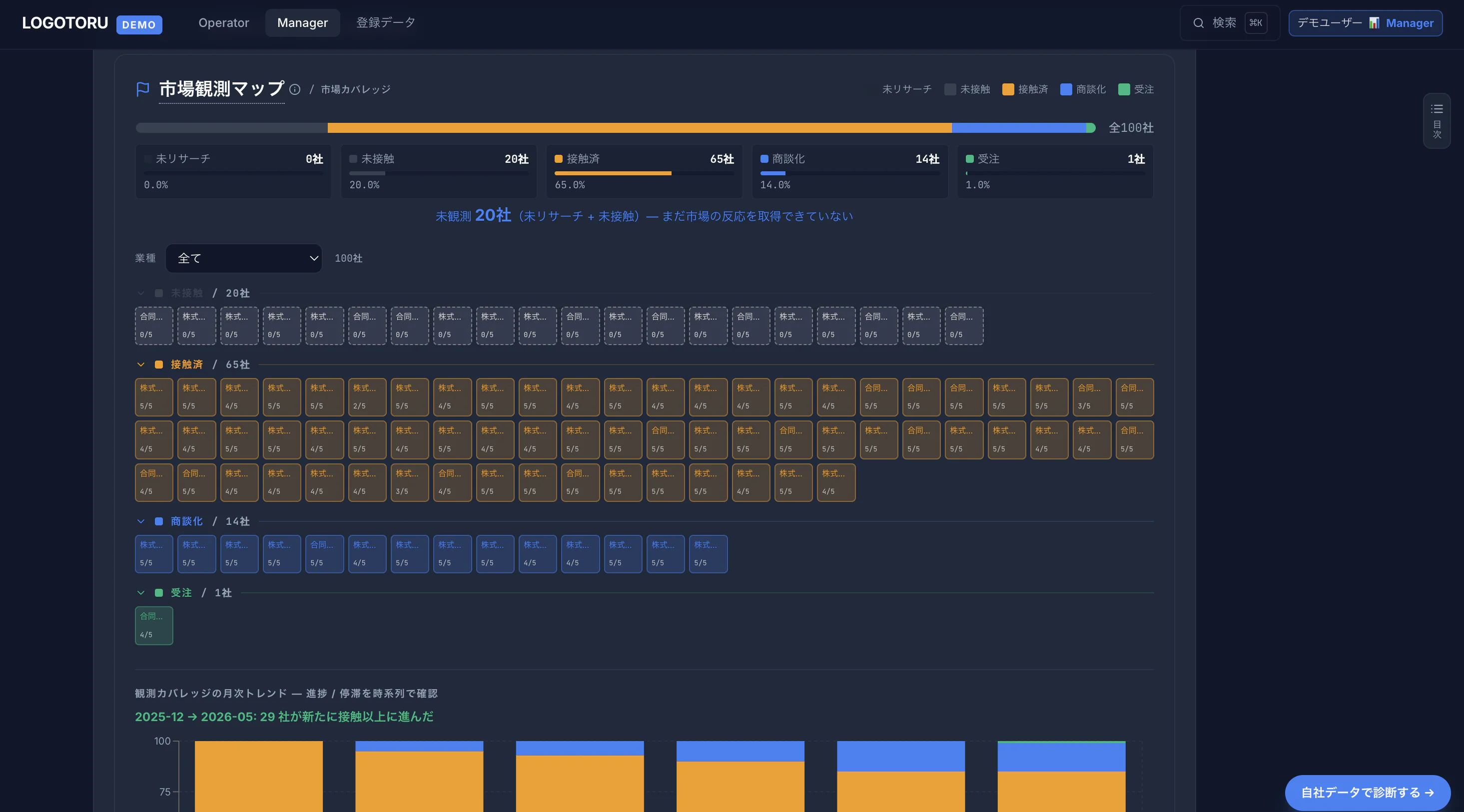This screenshot has height=812, width=1464.
Task: Collapse the 受注 / 1社 group
Action: pos(141,593)
